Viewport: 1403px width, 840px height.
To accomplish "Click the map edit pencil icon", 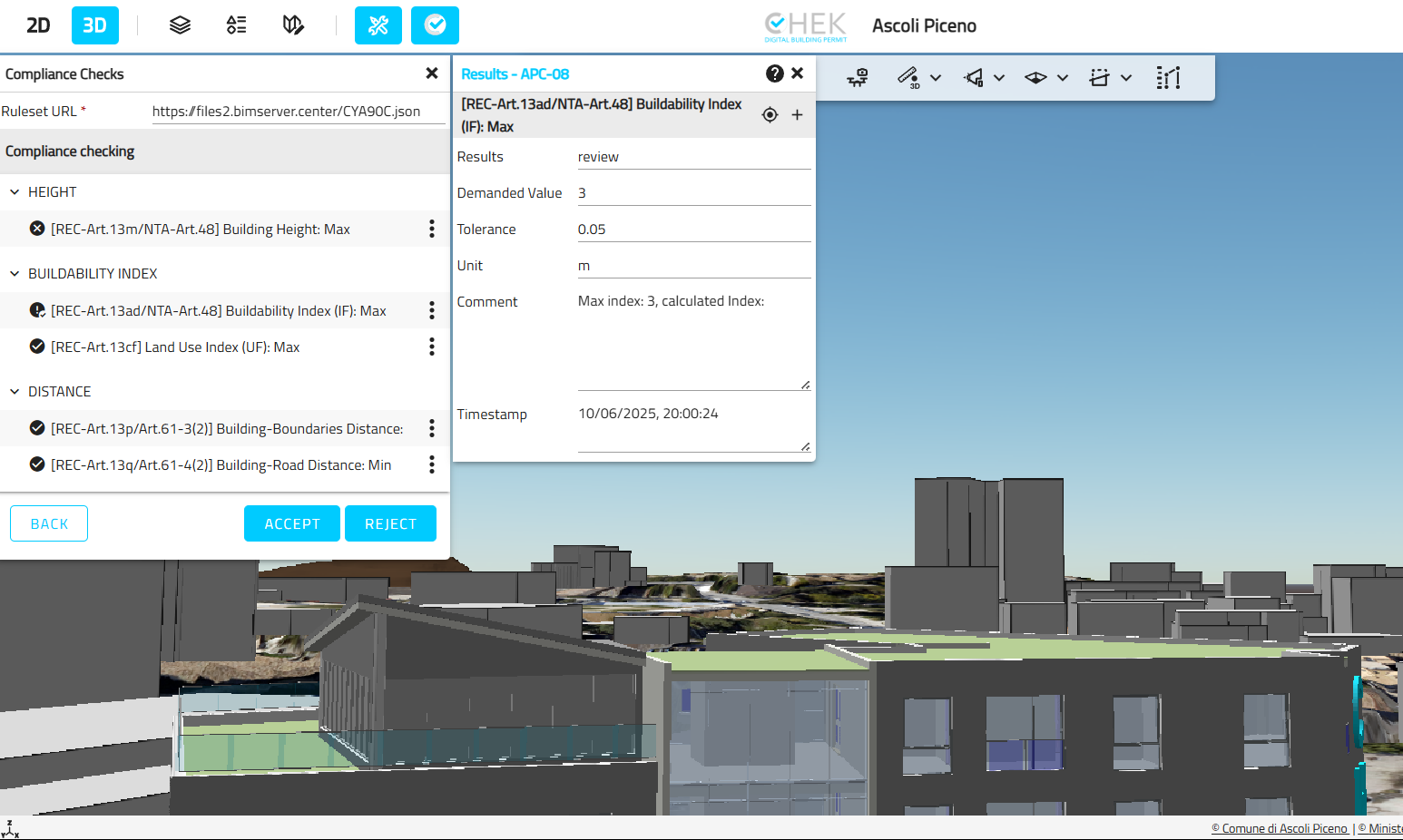I will click(x=292, y=25).
